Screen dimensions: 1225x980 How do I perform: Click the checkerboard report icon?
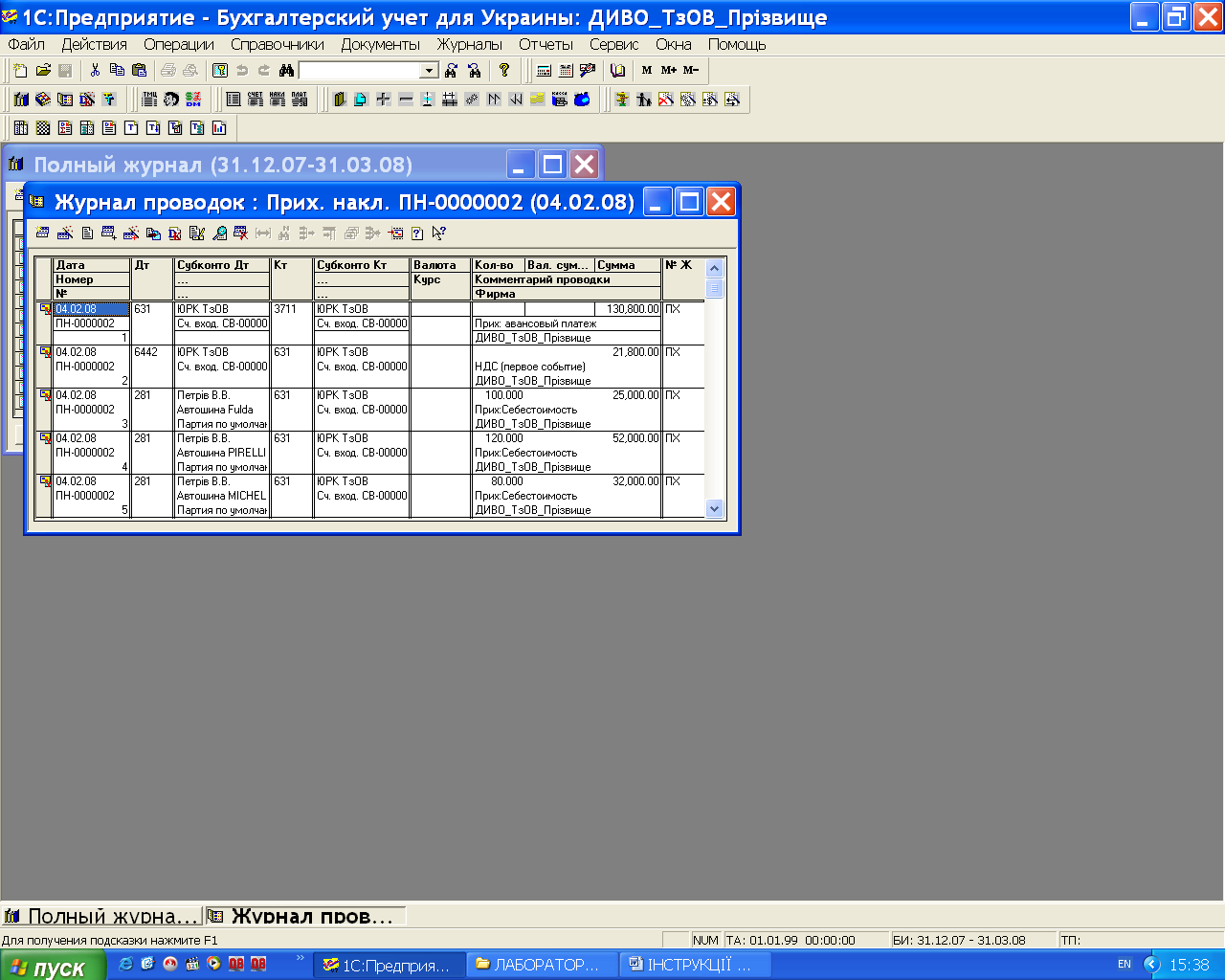tap(43, 127)
